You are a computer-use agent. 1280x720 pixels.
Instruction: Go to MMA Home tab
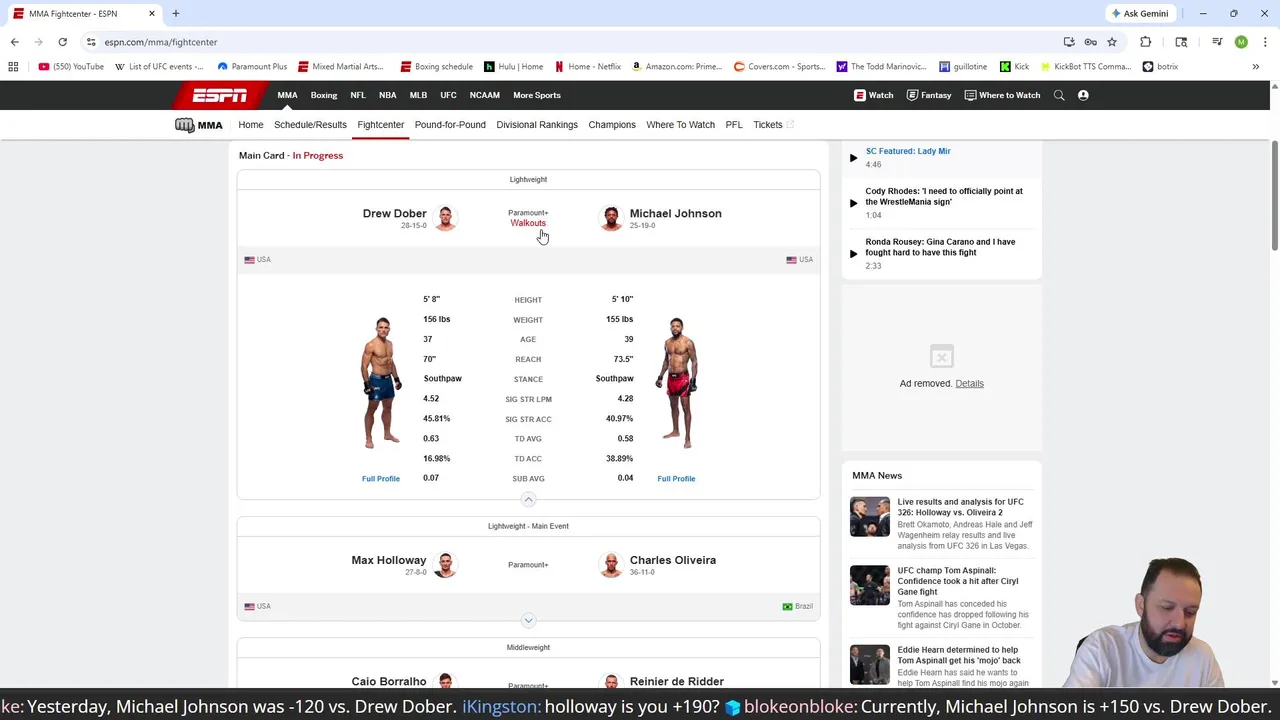click(x=251, y=125)
